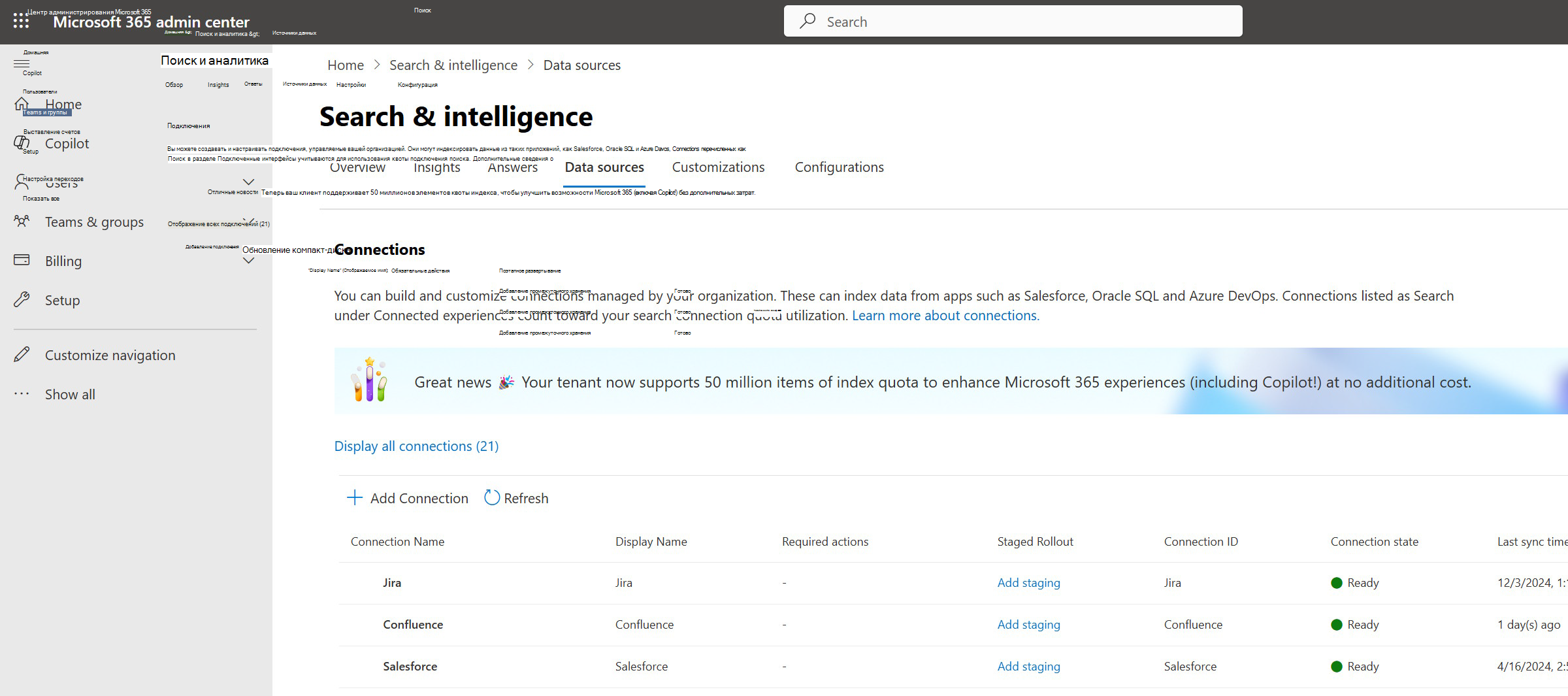The height and width of the screenshot is (696, 1568).
Task: Click the Show all ellipsis icon
Action: [22, 394]
